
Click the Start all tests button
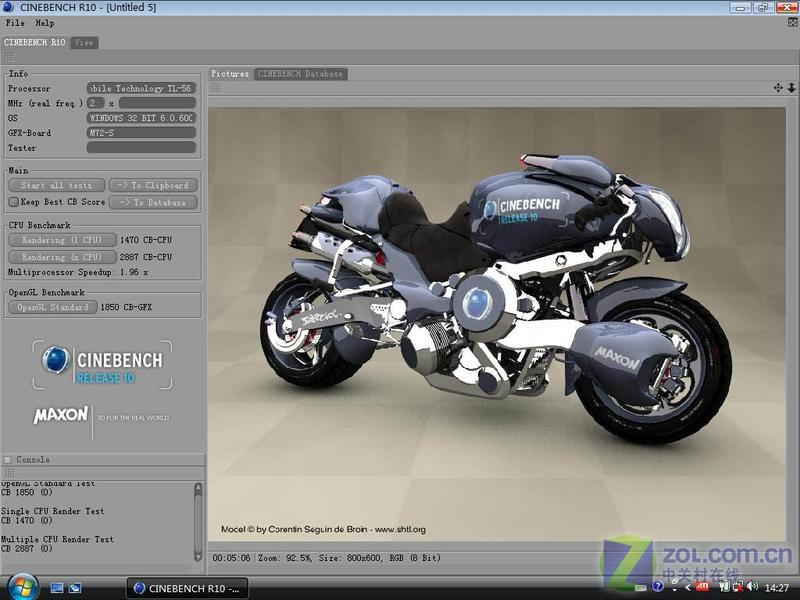[57, 185]
